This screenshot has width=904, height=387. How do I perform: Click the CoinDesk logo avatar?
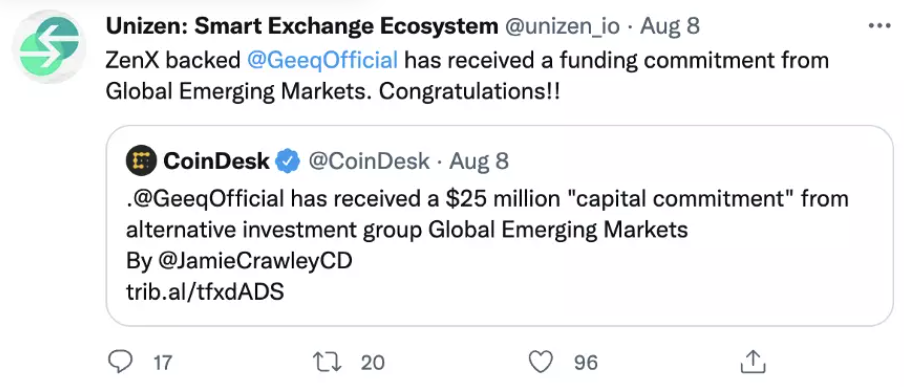141,160
